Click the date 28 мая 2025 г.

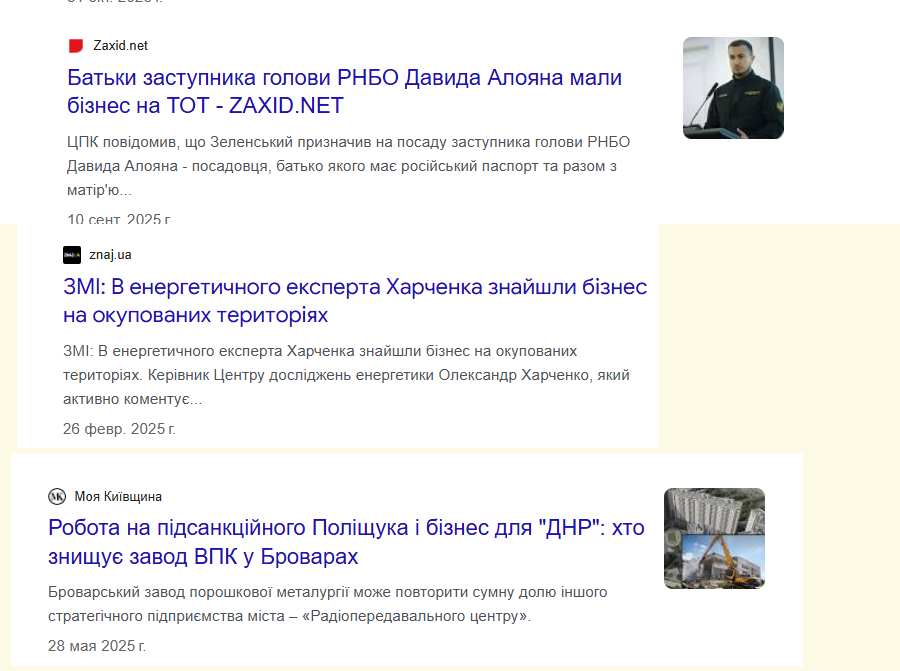(x=97, y=645)
